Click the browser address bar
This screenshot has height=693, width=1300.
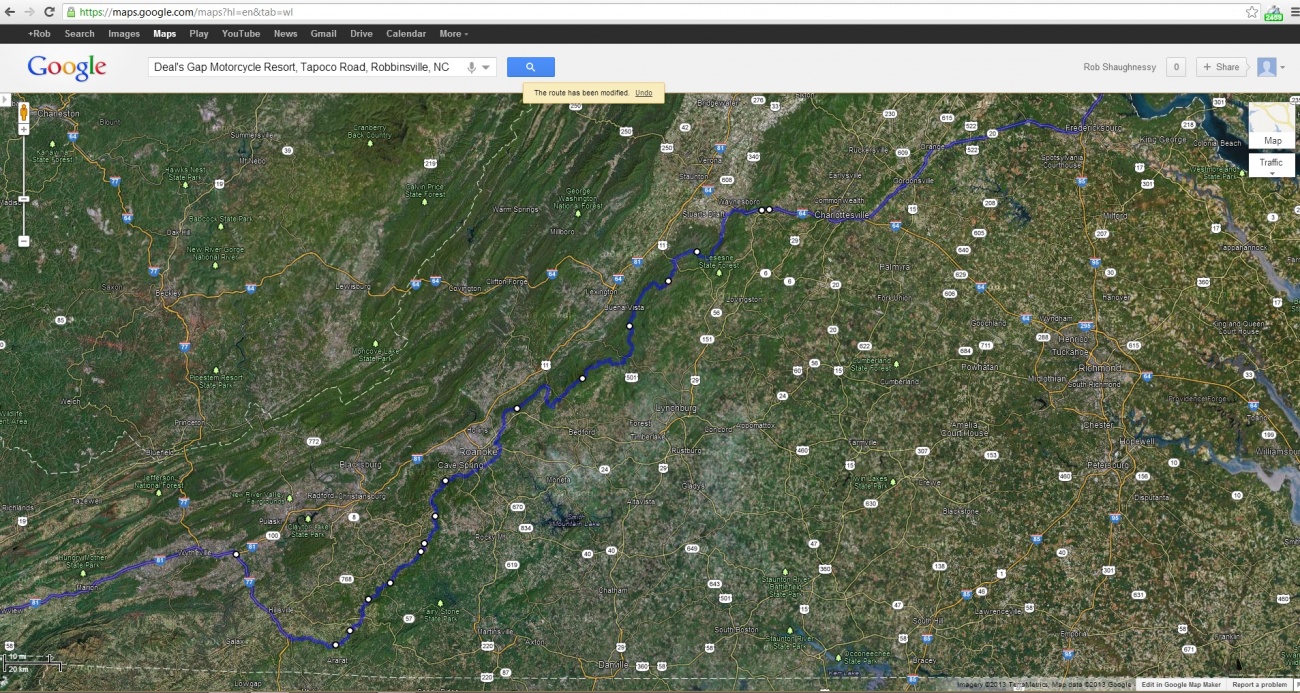point(650,12)
